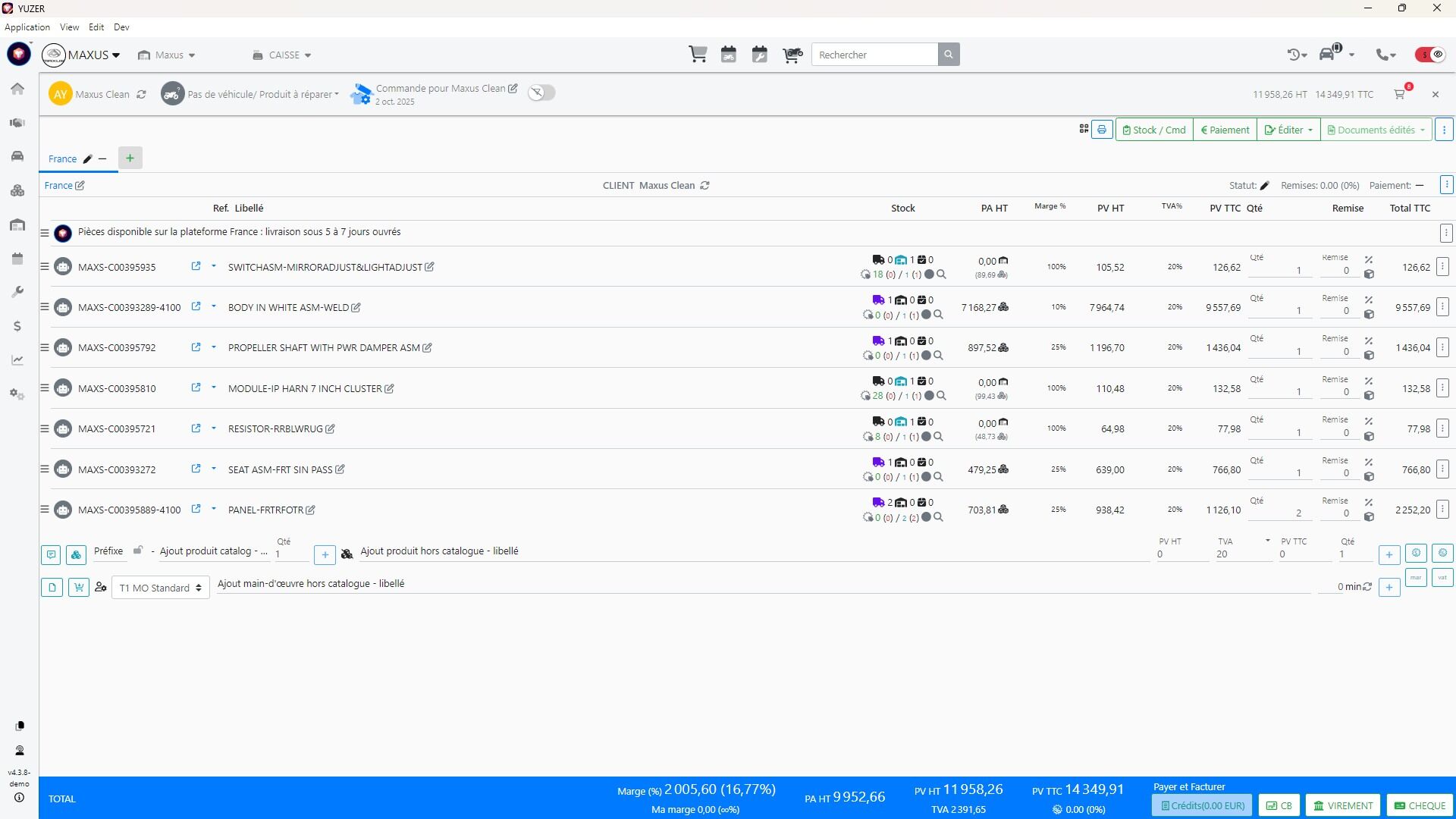The width and height of the screenshot is (1456, 819).
Task: Click the Stock / Cmd button
Action: point(1154,130)
